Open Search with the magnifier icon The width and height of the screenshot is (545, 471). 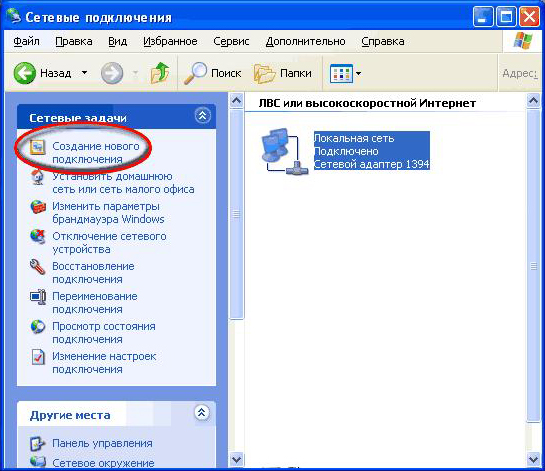coord(195,73)
